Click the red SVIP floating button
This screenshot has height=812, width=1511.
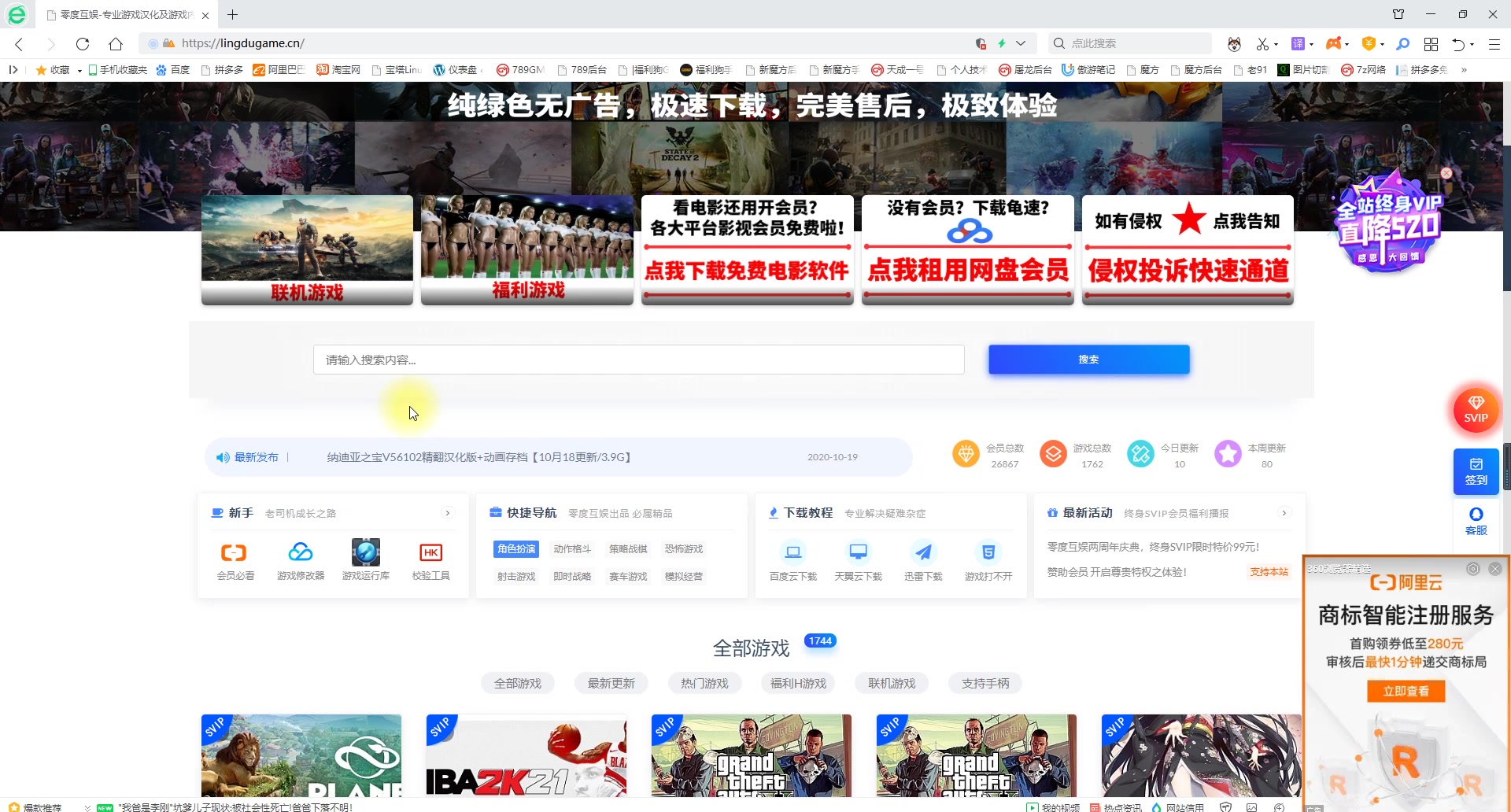click(1476, 409)
